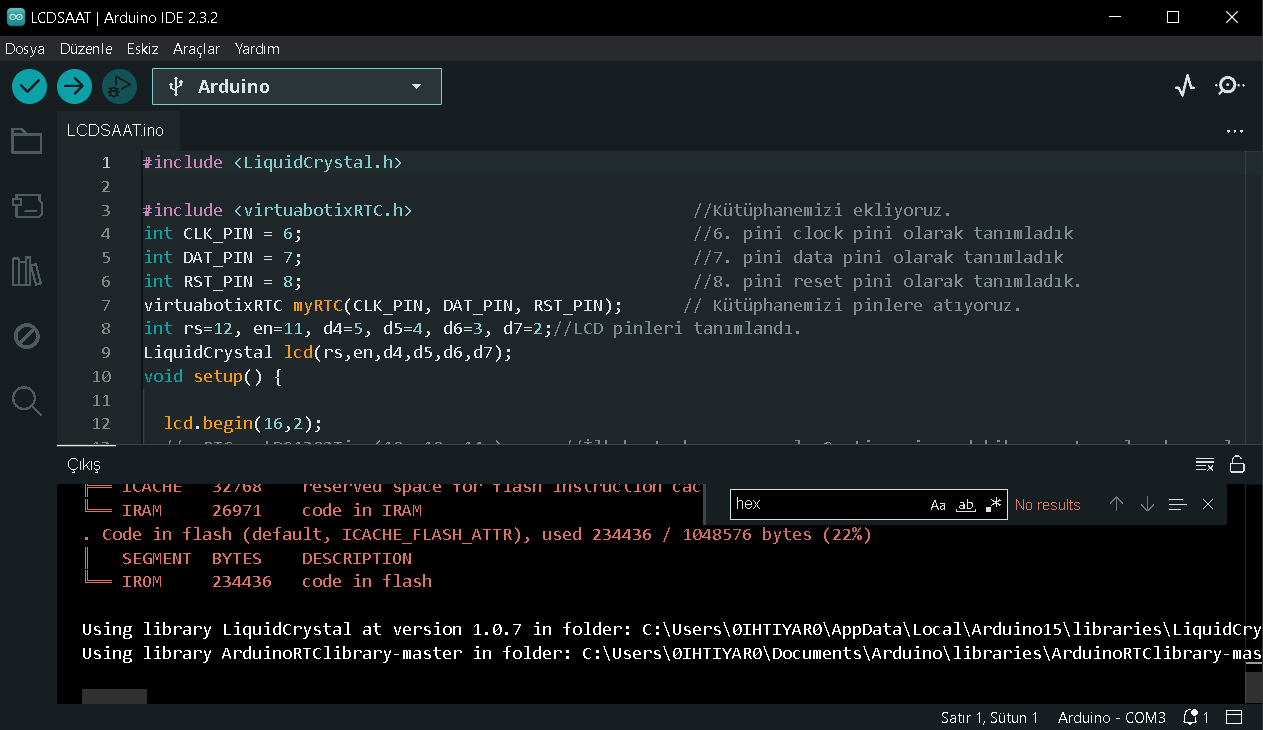1263x730 pixels.
Task: Click line number 7 in the gutter
Action: (106, 305)
